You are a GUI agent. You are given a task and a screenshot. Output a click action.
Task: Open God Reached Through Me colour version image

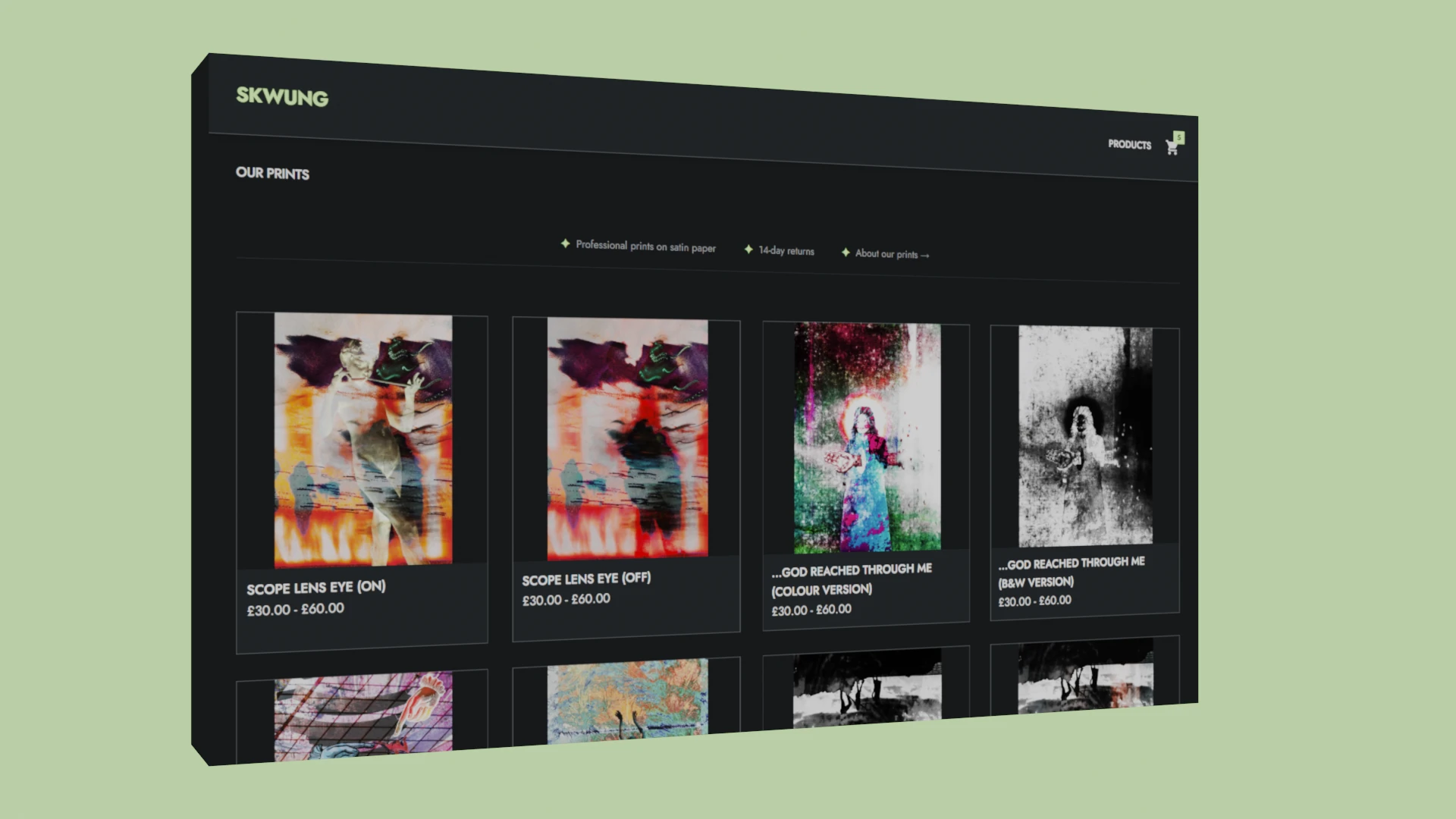(x=868, y=438)
